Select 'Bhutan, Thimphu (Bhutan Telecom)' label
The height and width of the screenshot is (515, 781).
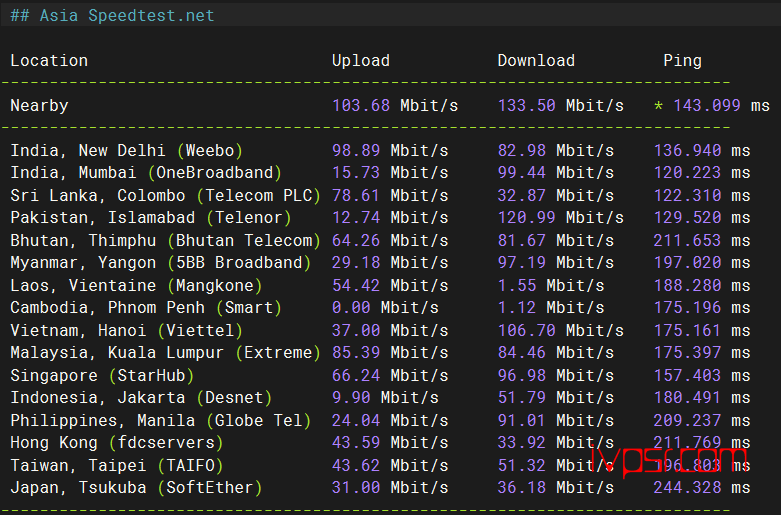pos(165,241)
